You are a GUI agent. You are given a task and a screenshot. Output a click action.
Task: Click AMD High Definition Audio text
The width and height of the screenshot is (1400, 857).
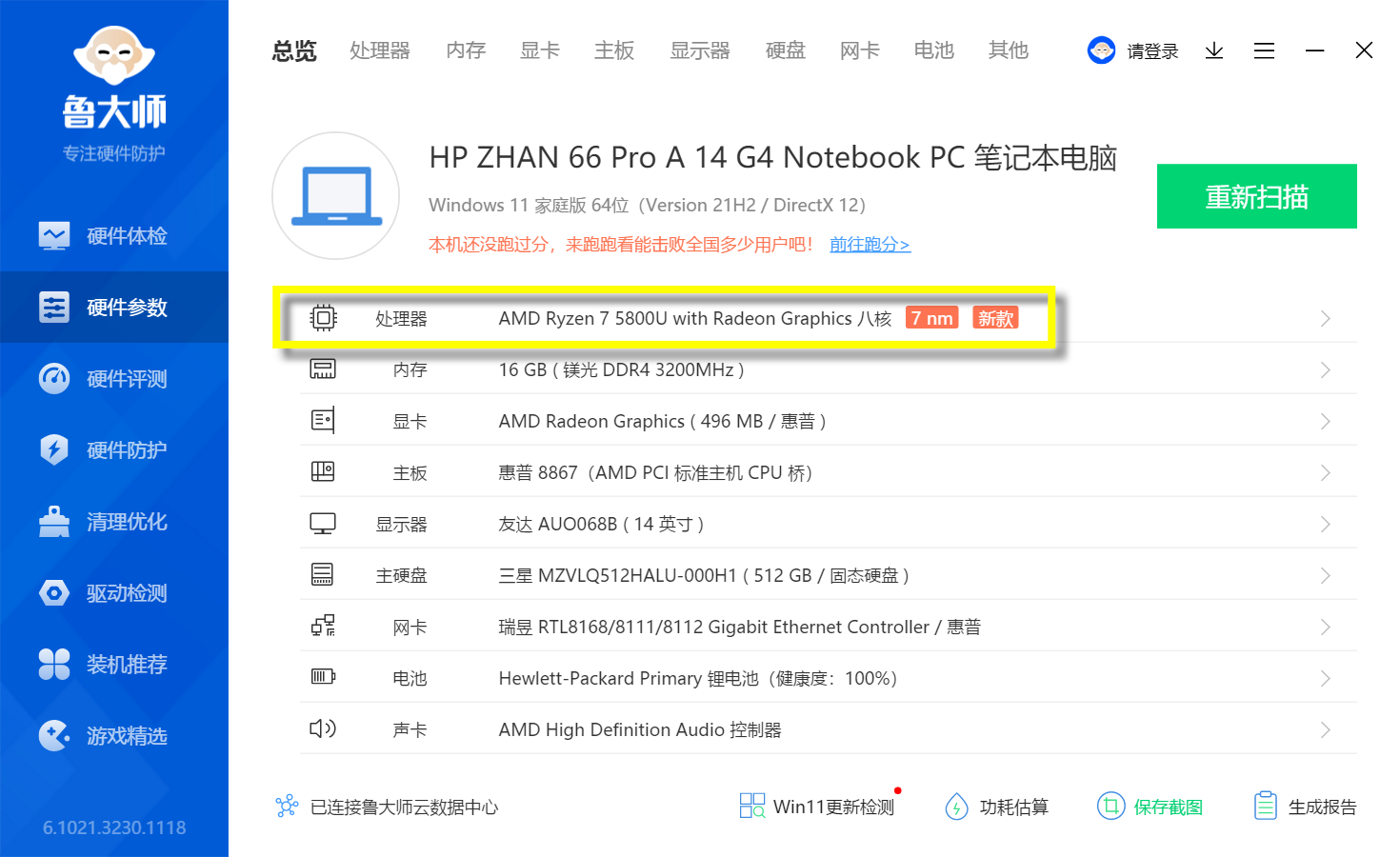pyautogui.click(x=640, y=729)
